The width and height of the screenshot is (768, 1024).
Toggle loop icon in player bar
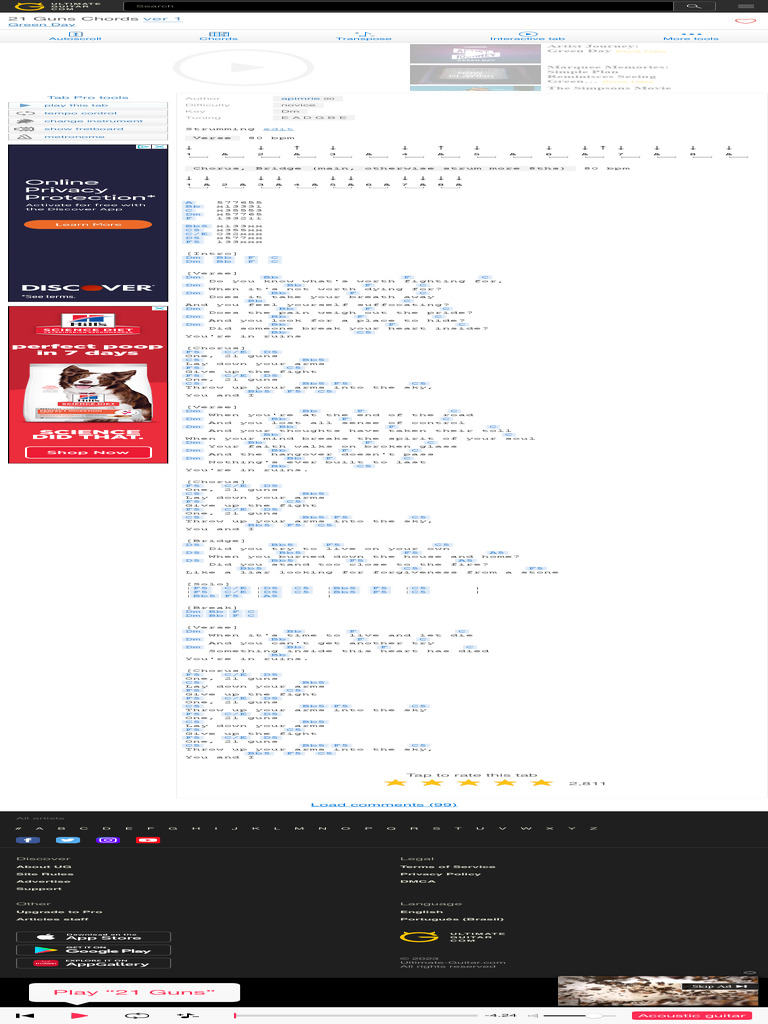coord(136,1016)
